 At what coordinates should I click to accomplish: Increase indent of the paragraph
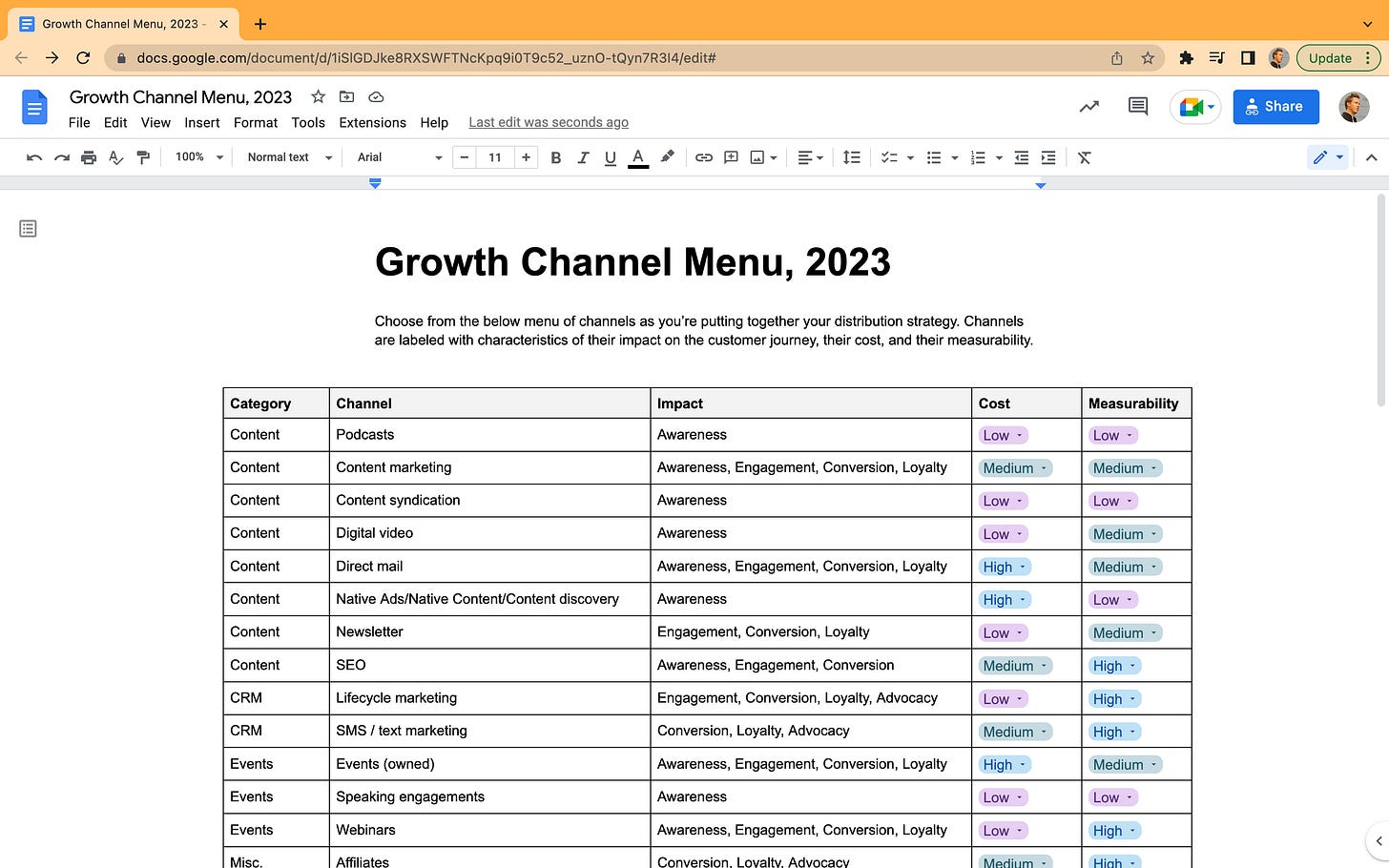(1048, 157)
